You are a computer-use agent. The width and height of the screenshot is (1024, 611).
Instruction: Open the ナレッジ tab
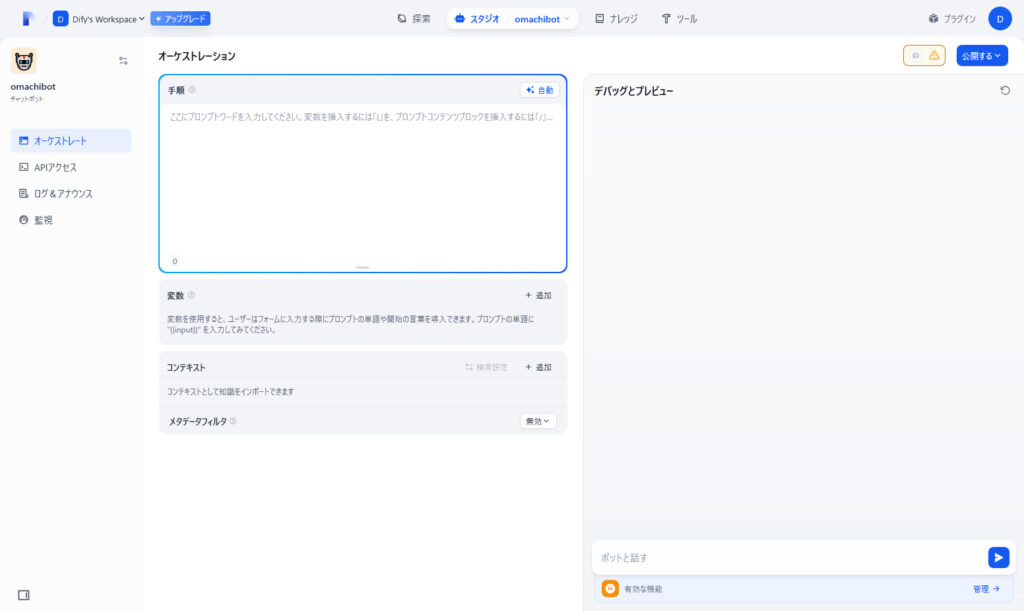[616, 19]
